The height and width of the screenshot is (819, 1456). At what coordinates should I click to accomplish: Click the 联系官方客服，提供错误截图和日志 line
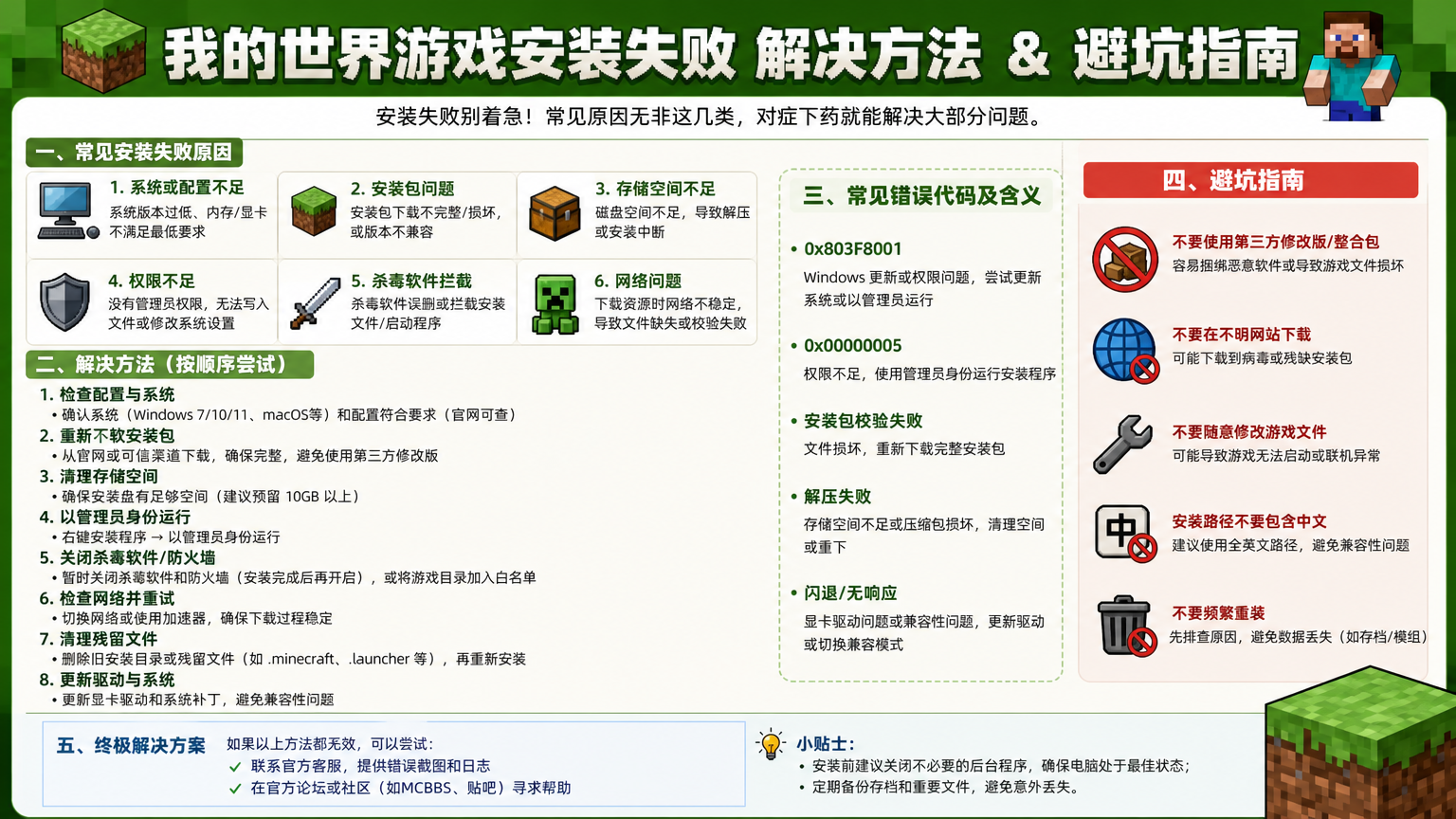371,766
